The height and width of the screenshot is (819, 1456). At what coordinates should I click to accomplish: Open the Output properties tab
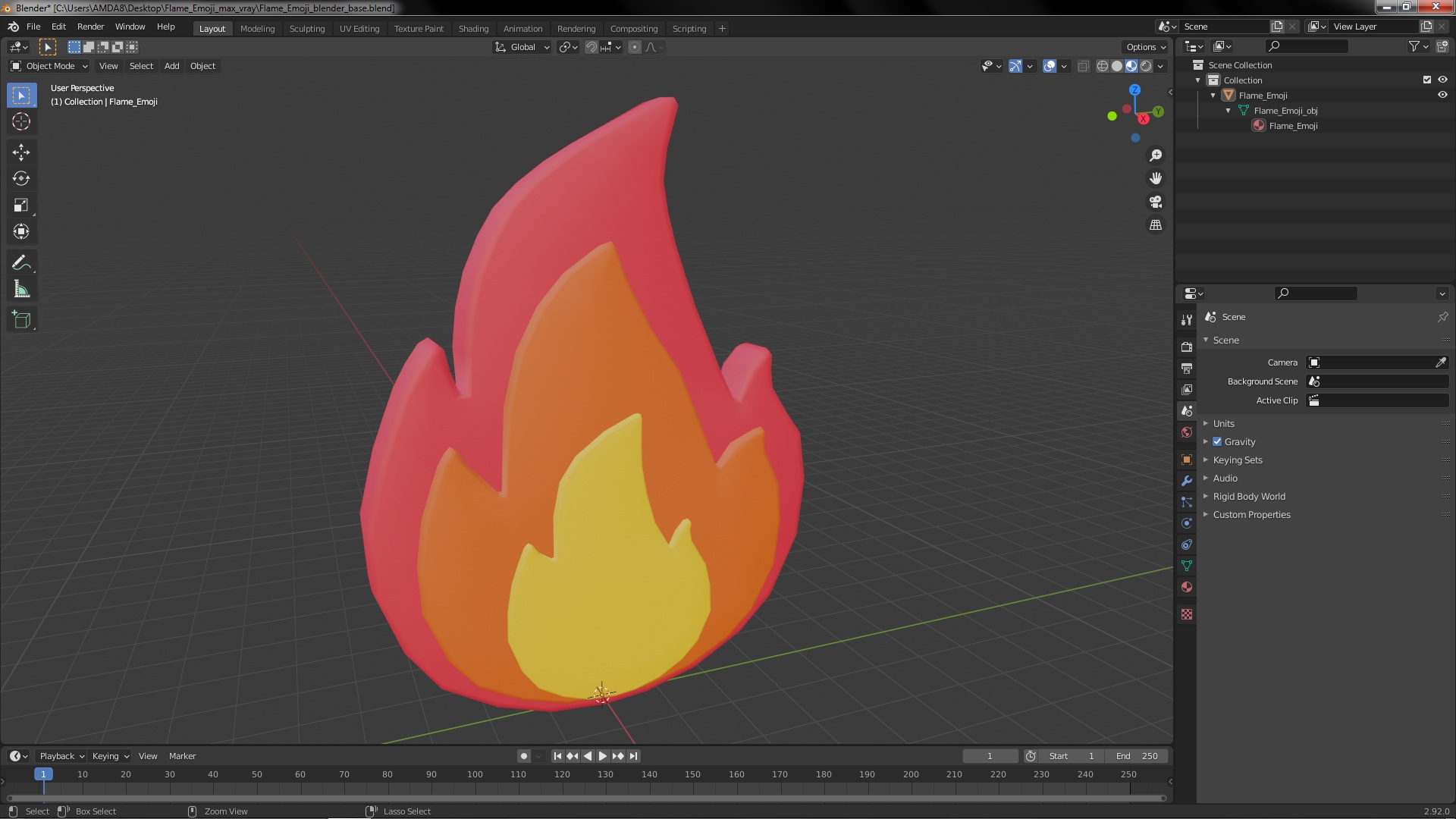click(x=1187, y=368)
